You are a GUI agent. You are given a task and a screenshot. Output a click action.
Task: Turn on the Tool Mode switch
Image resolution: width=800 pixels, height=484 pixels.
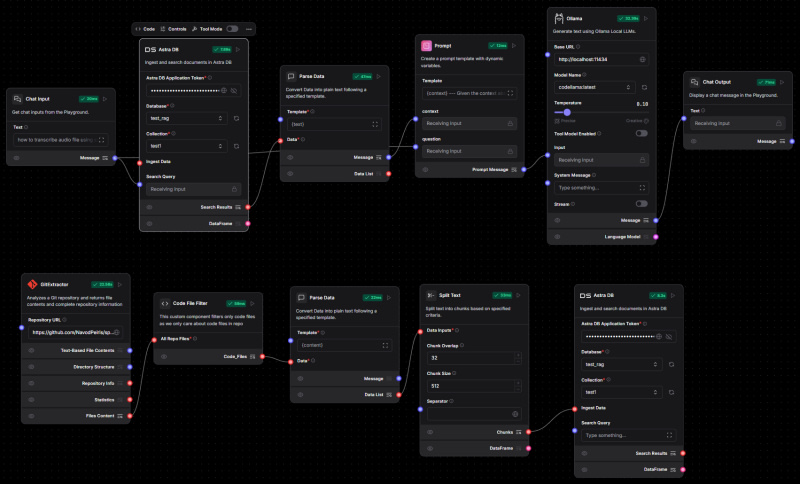232,29
